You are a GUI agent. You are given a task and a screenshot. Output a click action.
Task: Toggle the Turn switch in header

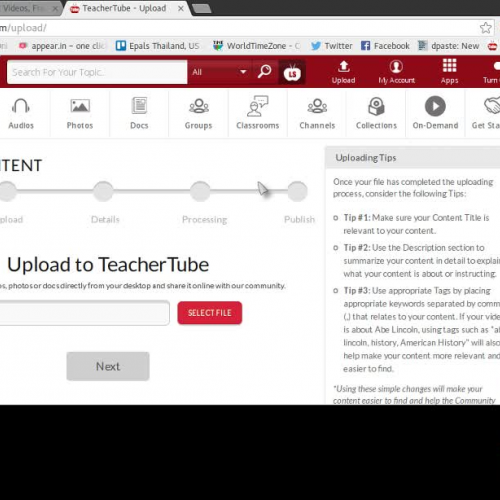[496, 66]
